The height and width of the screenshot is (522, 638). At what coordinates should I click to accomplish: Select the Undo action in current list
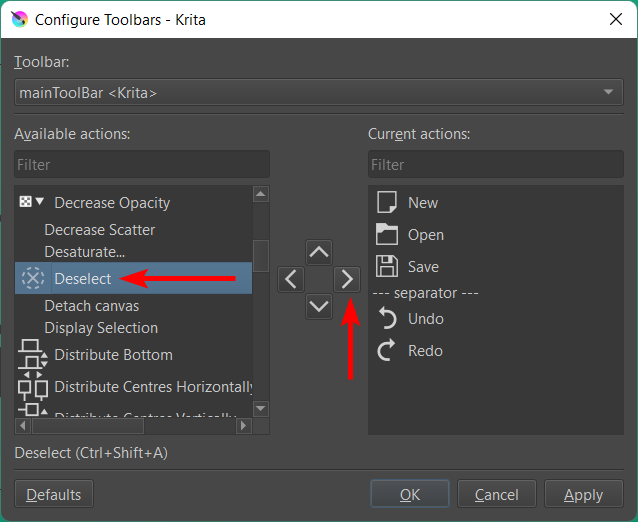pyautogui.click(x=426, y=319)
